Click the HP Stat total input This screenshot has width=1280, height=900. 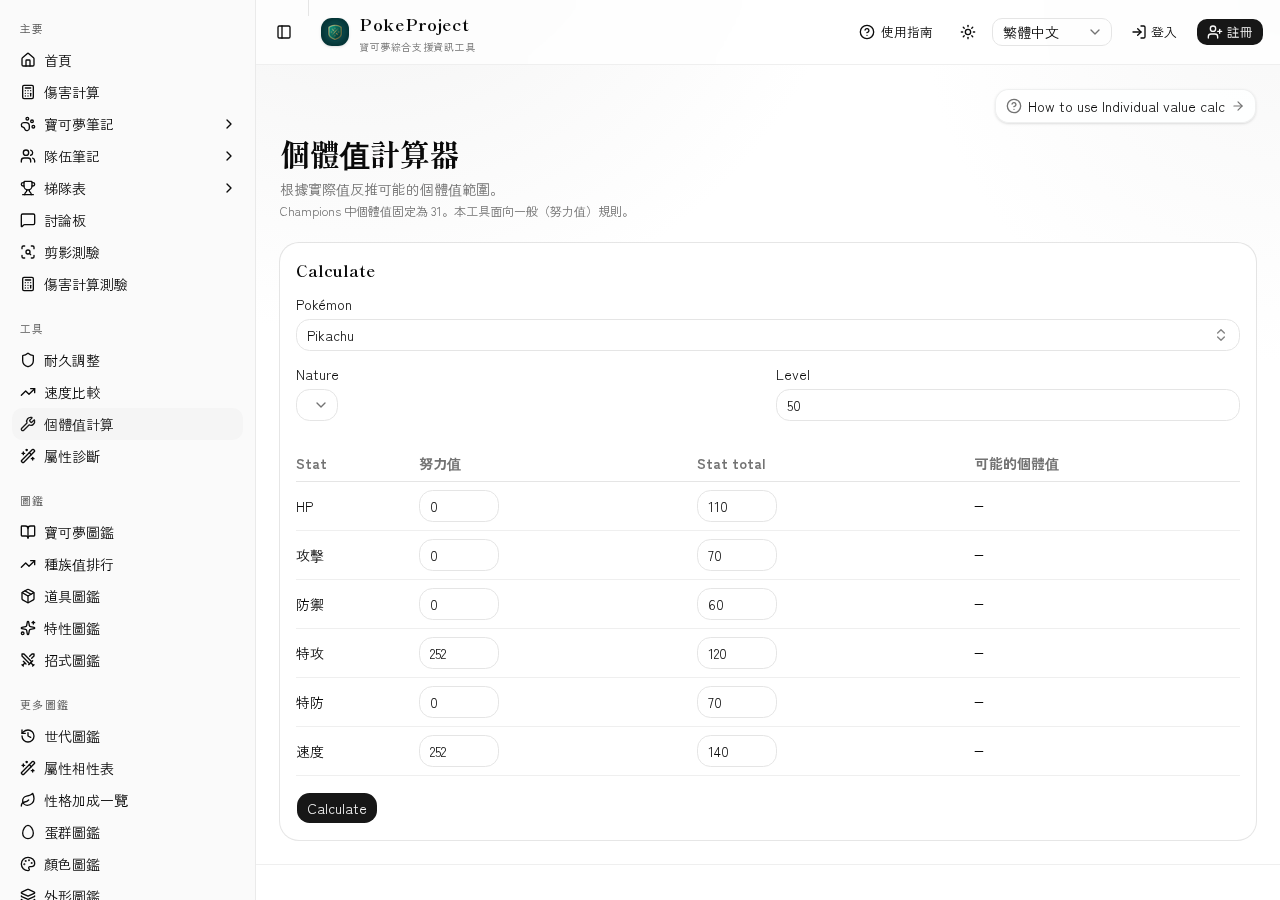pos(737,506)
